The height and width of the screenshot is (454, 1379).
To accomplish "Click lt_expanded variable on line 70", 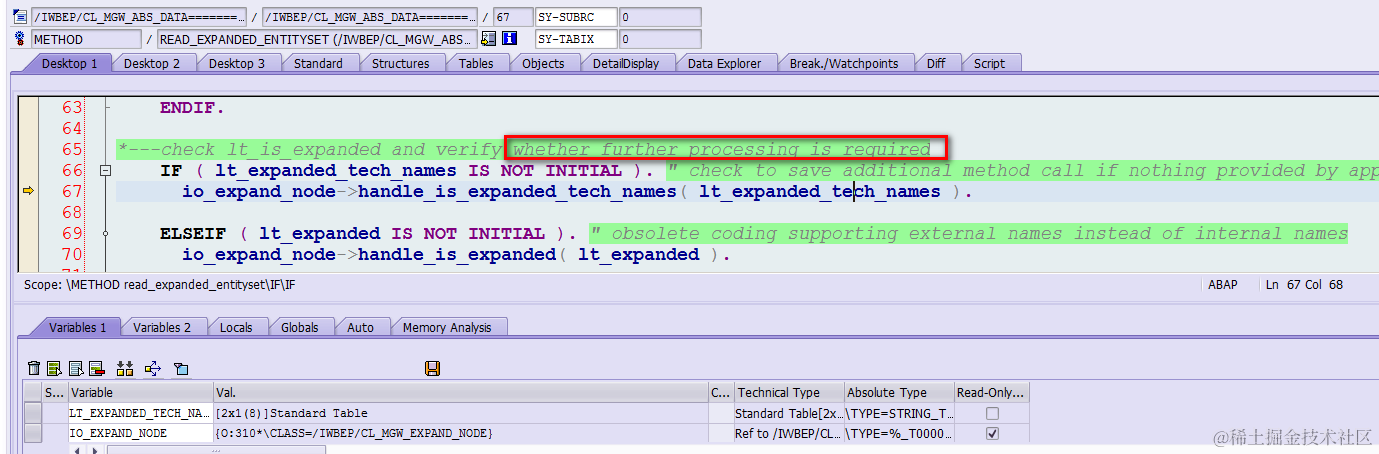I will (x=638, y=254).
